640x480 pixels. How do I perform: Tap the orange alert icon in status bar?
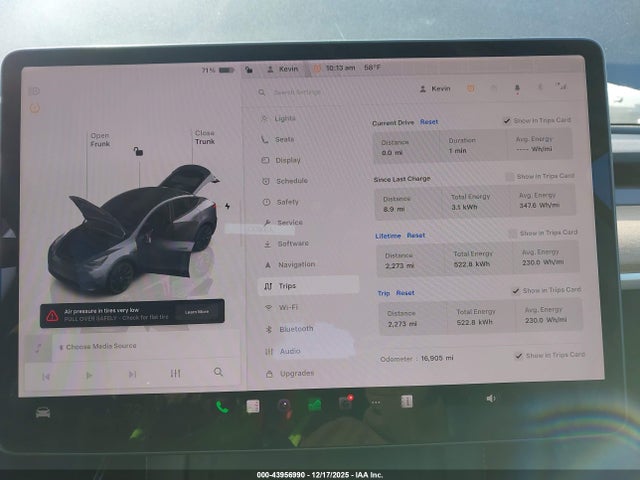pyautogui.click(x=317, y=69)
